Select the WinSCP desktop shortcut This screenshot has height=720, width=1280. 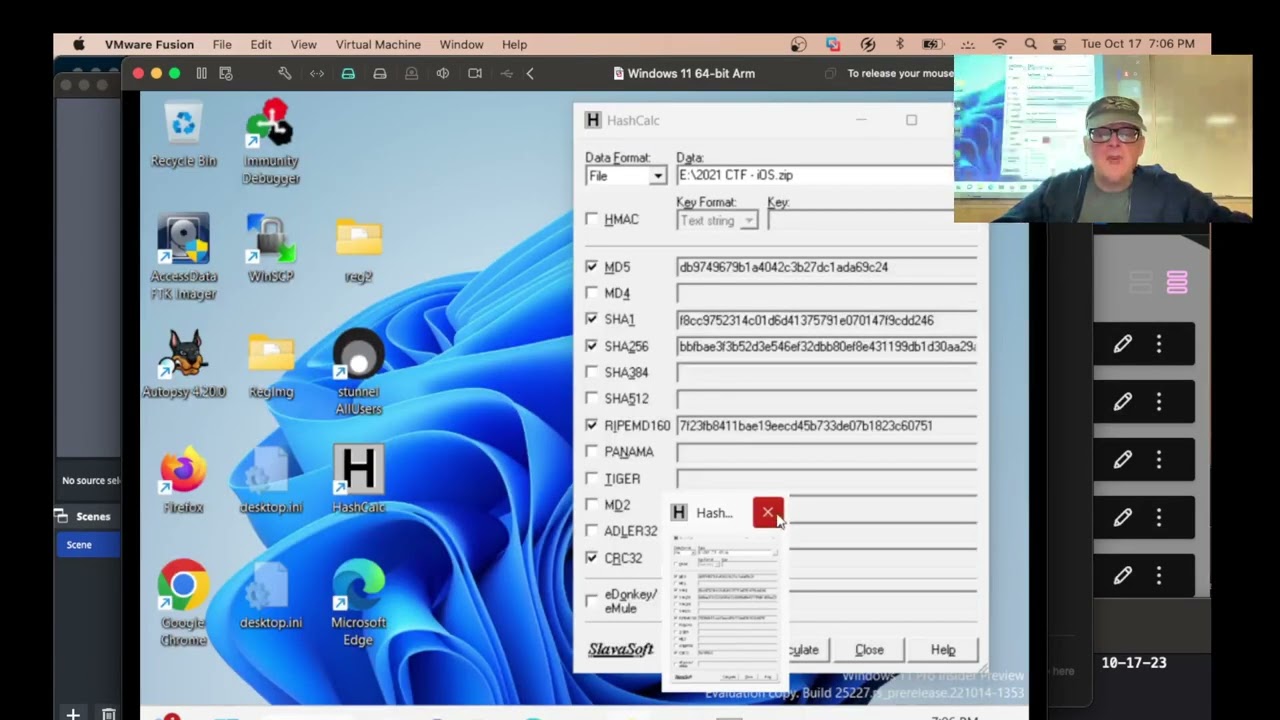click(x=270, y=248)
